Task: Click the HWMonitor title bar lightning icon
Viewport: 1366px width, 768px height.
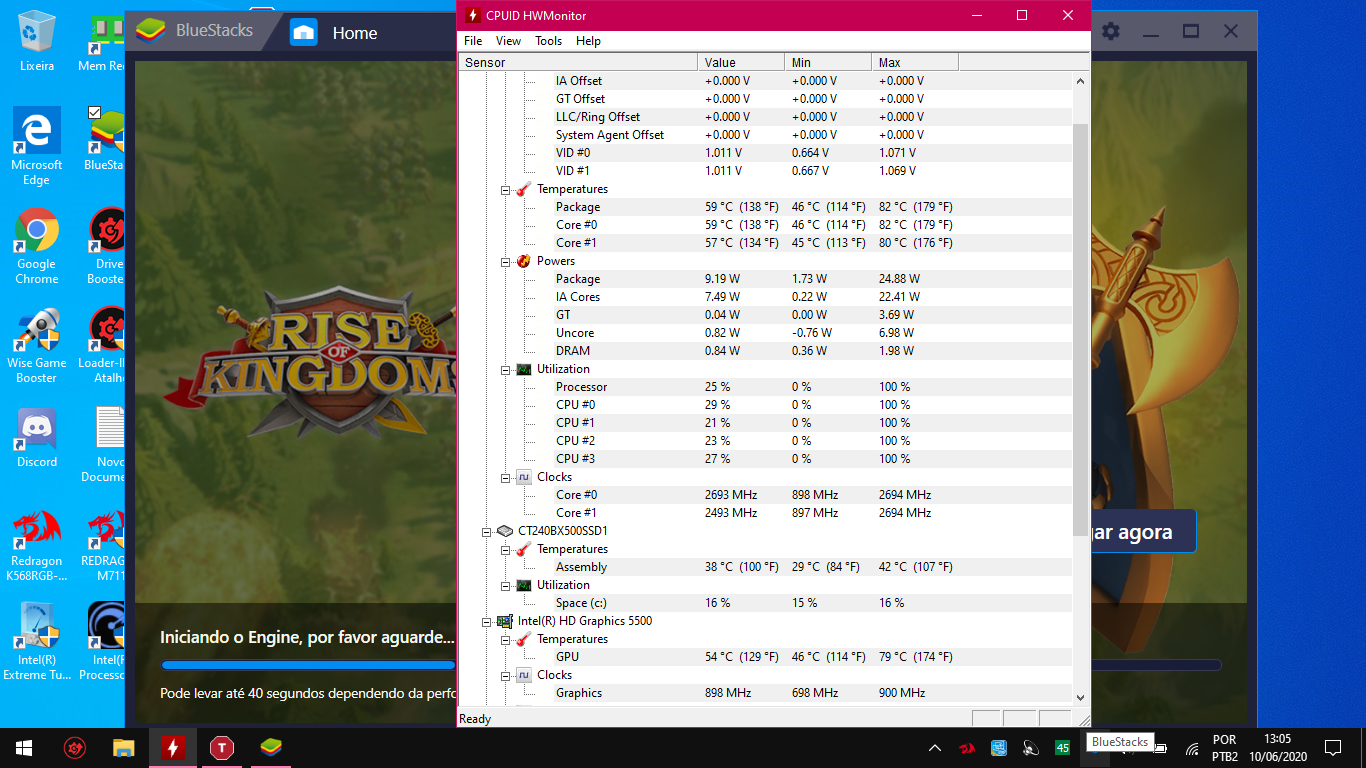Action: tap(473, 15)
